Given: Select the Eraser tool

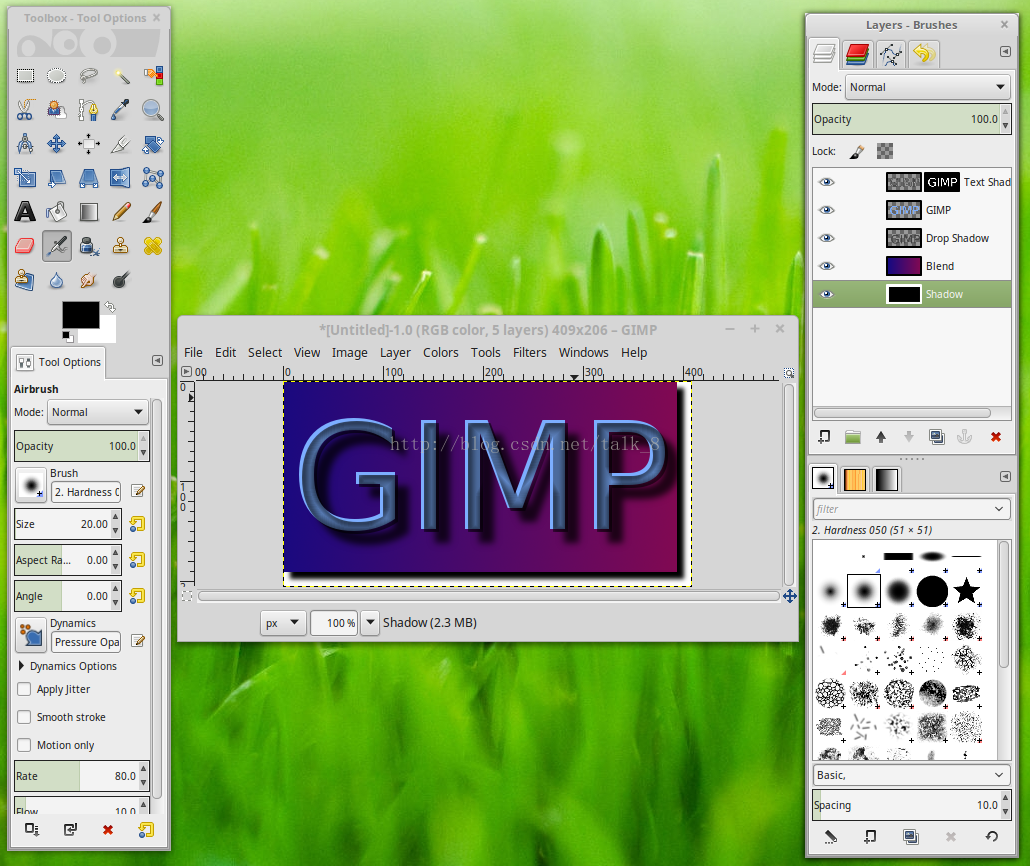Looking at the screenshot, I should (x=25, y=246).
